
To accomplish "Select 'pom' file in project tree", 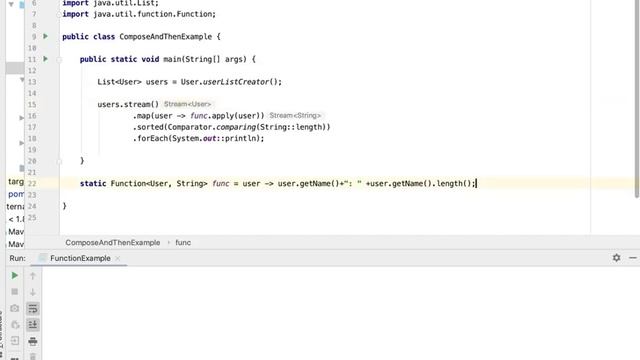I will point(16,194).
